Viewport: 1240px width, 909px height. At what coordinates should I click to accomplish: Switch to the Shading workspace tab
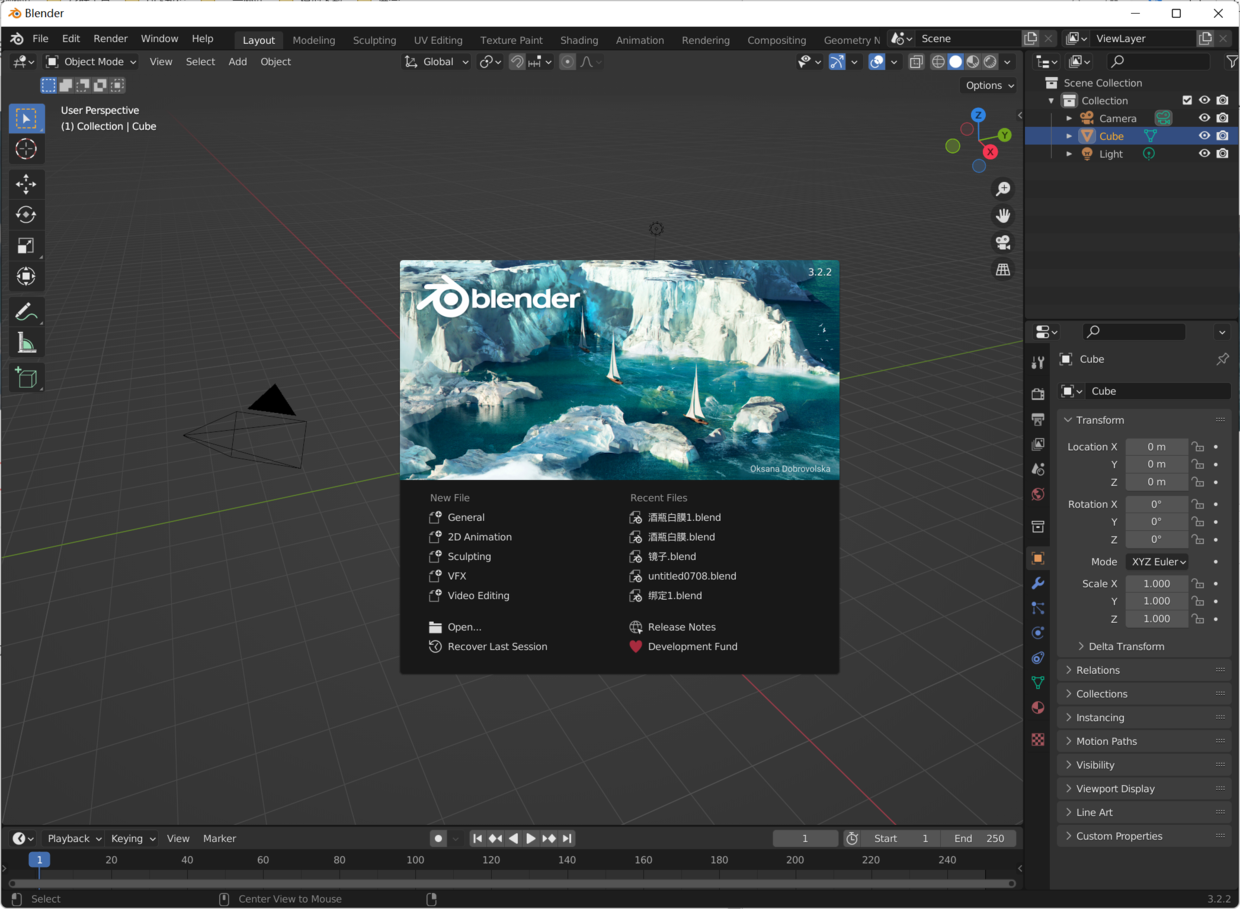[579, 40]
